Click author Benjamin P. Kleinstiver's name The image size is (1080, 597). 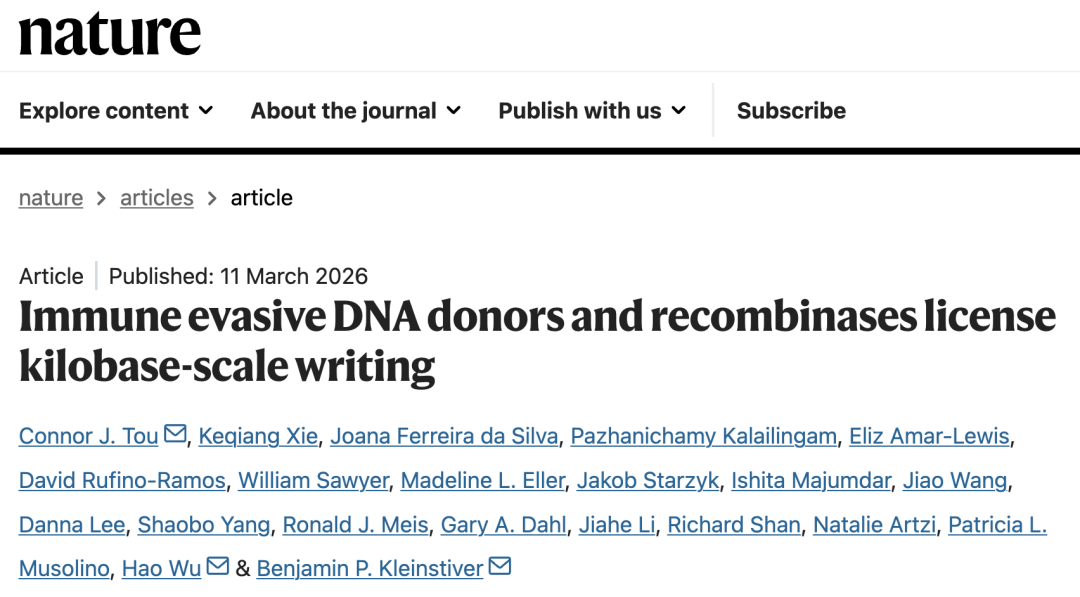click(370, 568)
